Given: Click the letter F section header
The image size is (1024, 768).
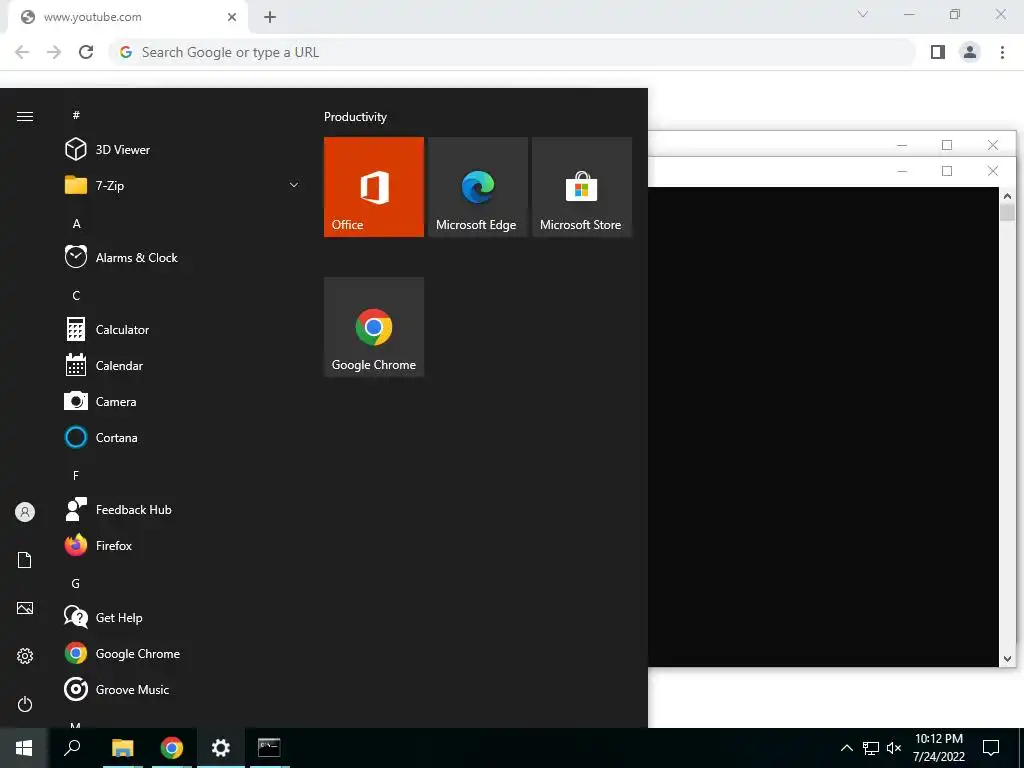Looking at the screenshot, I should tap(76, 475).
